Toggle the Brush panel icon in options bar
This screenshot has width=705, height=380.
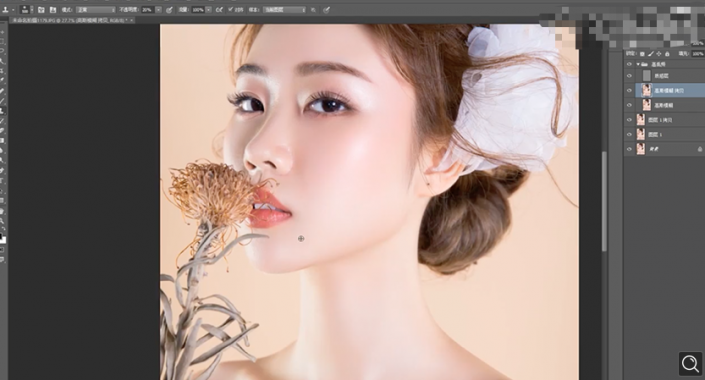point(41,9)
